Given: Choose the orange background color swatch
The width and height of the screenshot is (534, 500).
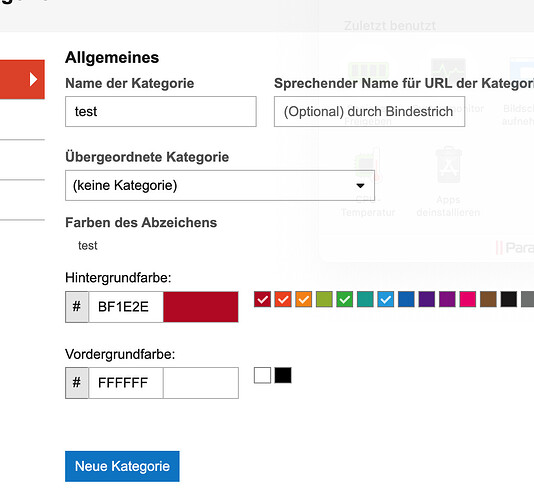Looking at the screenshot, I should (x=303, y=299).
